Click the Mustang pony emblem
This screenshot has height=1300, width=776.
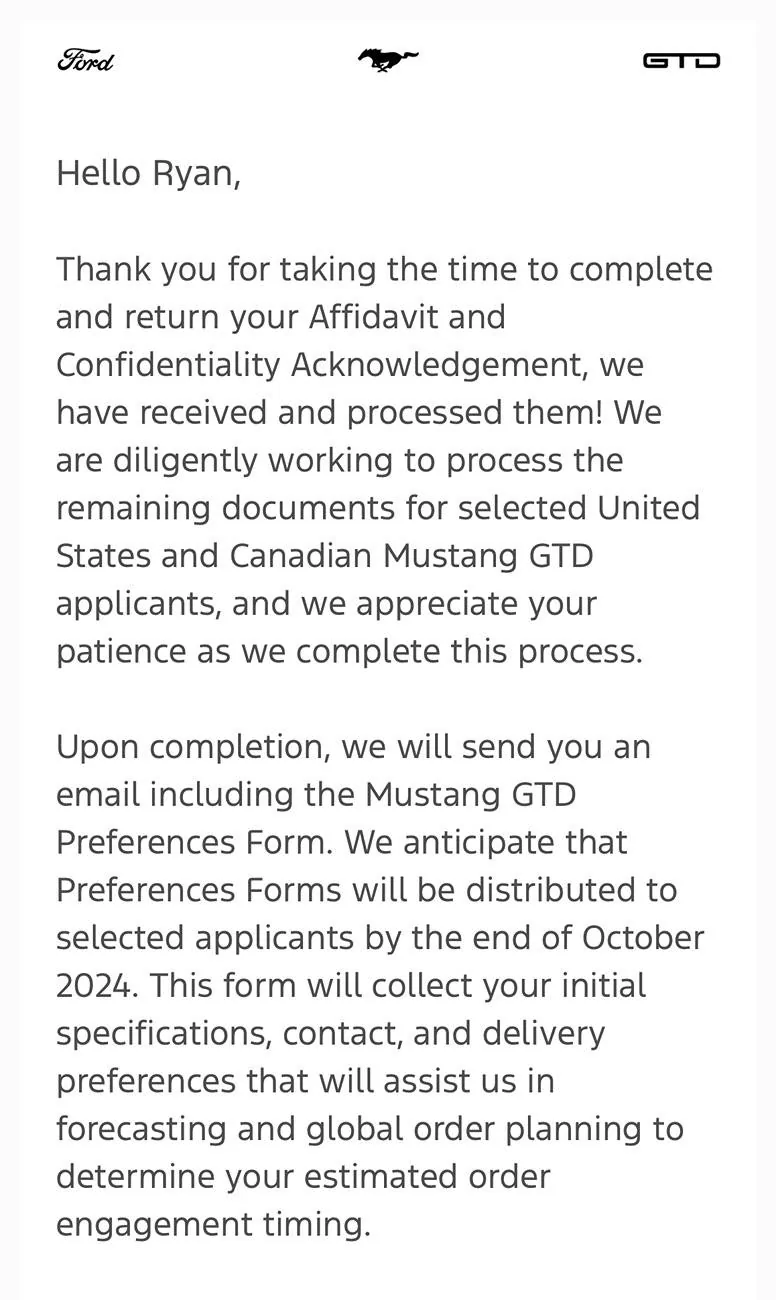388,60
